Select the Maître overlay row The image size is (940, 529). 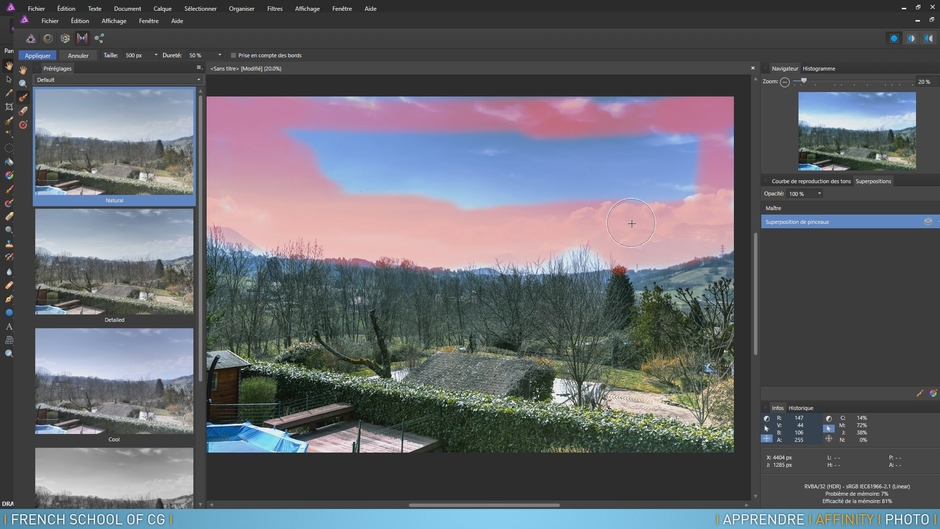pyautogui.click(x=850, y=208)
